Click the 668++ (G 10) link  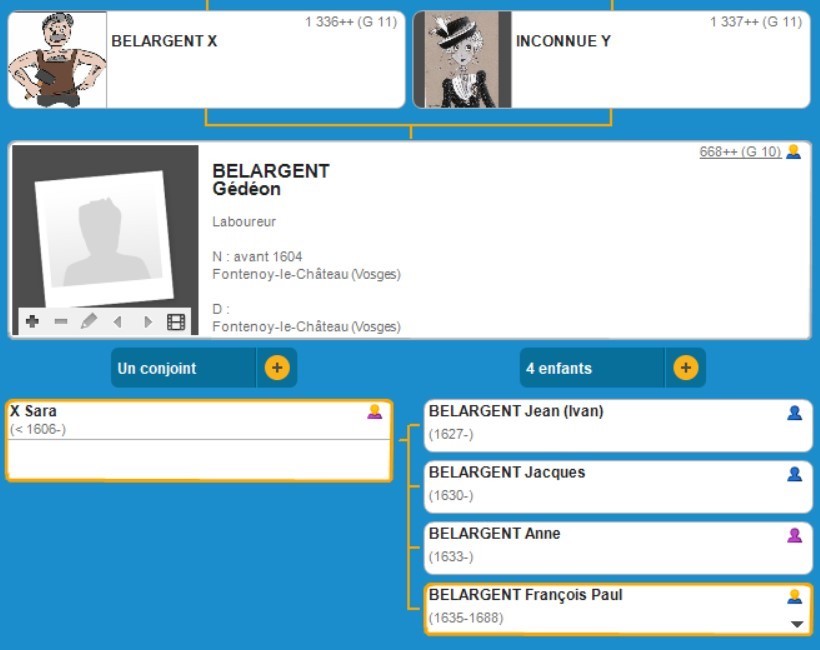click(740, 152)
